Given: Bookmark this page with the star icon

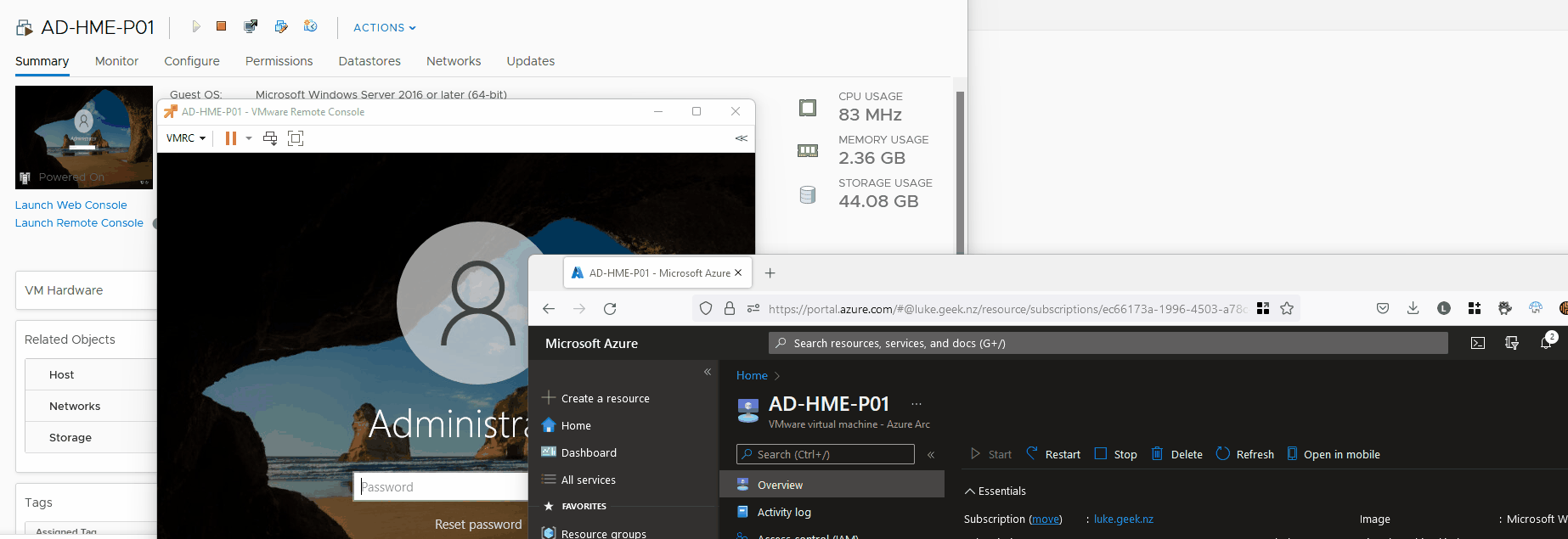Looking at the screenshot, I should click(x=1287, y=309).
